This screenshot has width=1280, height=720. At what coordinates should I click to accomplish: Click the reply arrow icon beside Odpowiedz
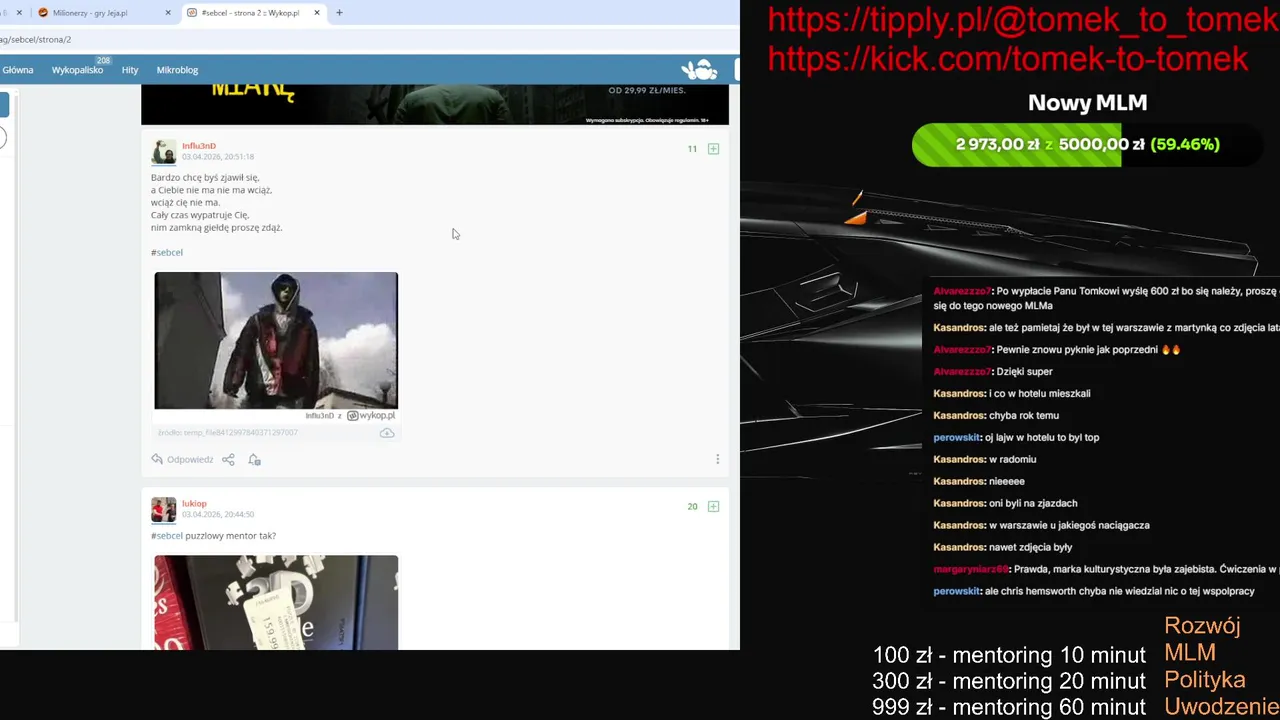click(157, 460)
